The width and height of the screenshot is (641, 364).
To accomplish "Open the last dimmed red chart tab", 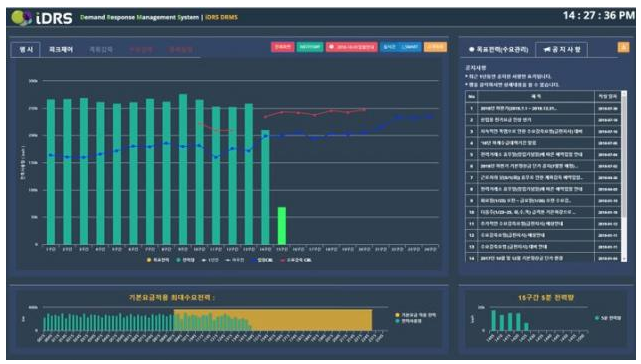I will pyautogui.click(x=181, y=49).
